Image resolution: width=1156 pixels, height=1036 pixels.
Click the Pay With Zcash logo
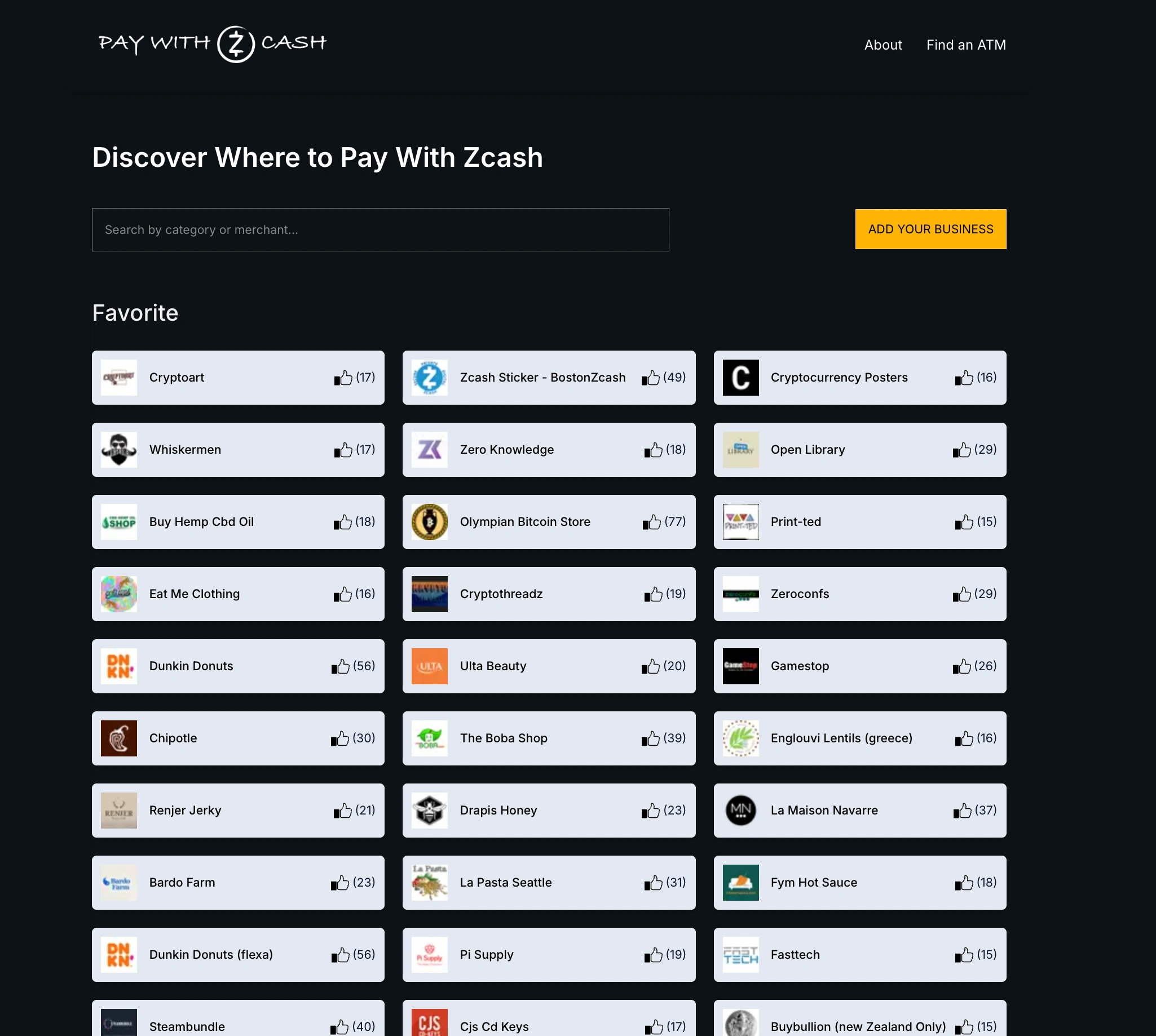[213, 44]
